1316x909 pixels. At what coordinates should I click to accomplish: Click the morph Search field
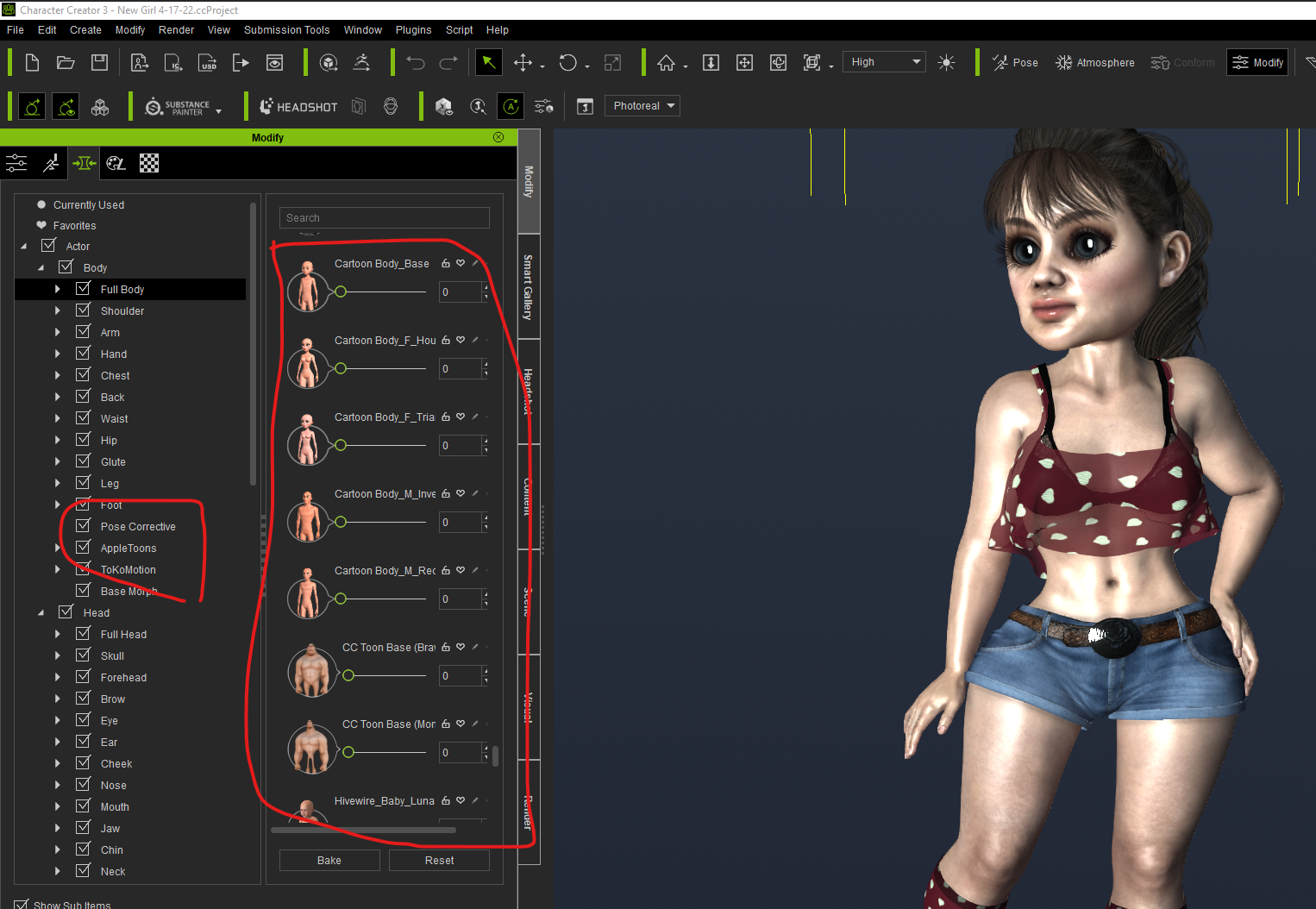[x=385, y=218]
